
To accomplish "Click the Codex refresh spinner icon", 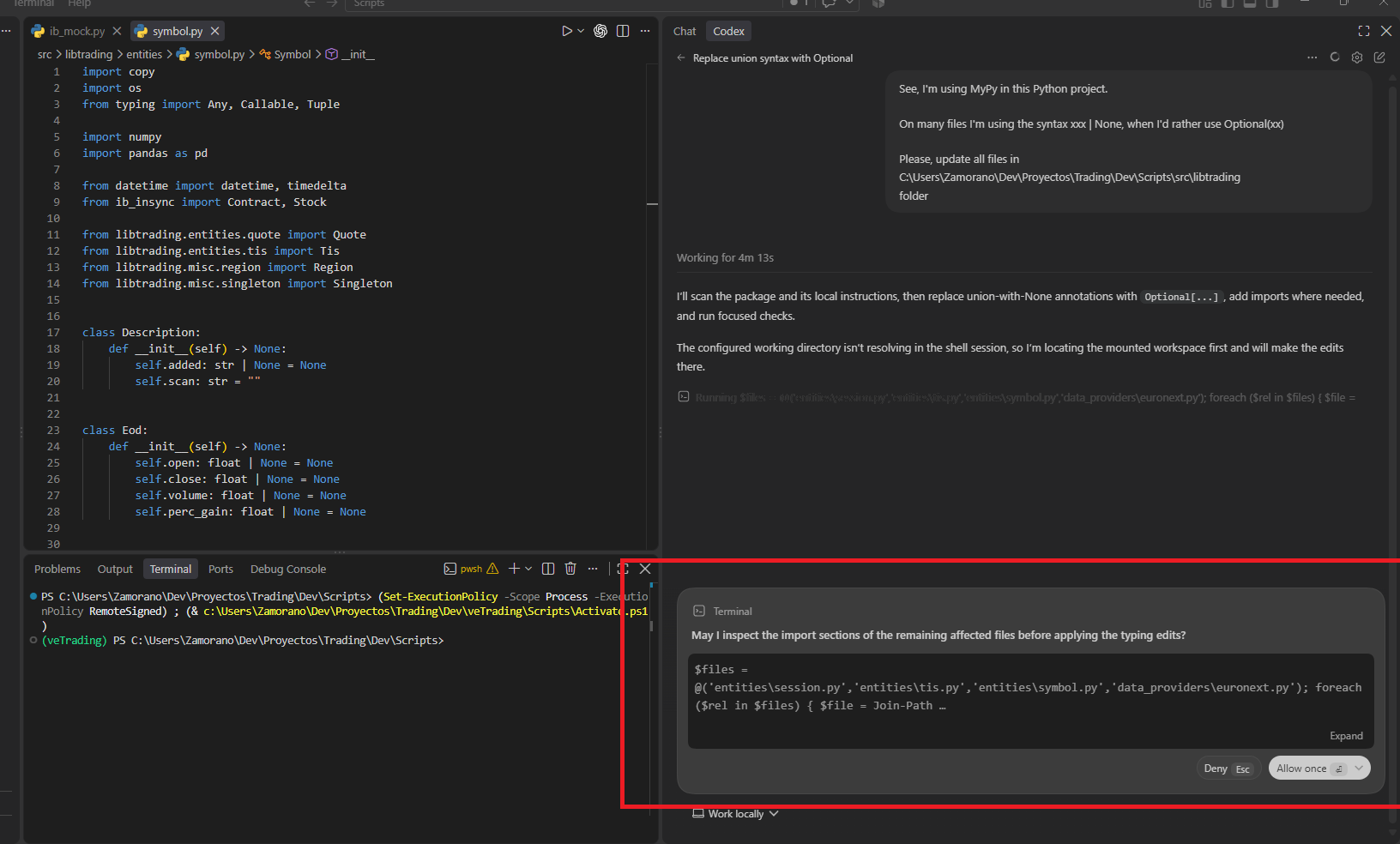I will coord(1335,57).
